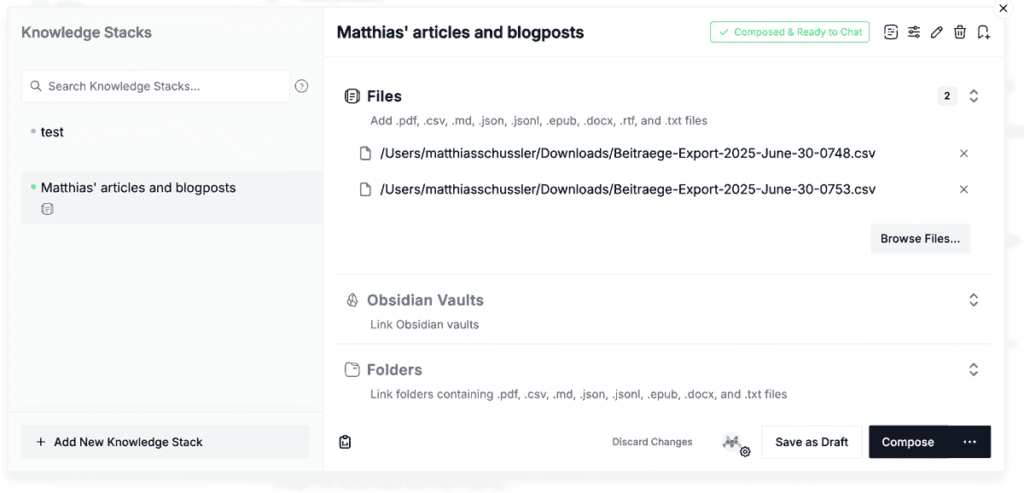Viewport: 1024px width, 493px height.
Task: Click the new chat with stack icon
Action: click(984, 32)
